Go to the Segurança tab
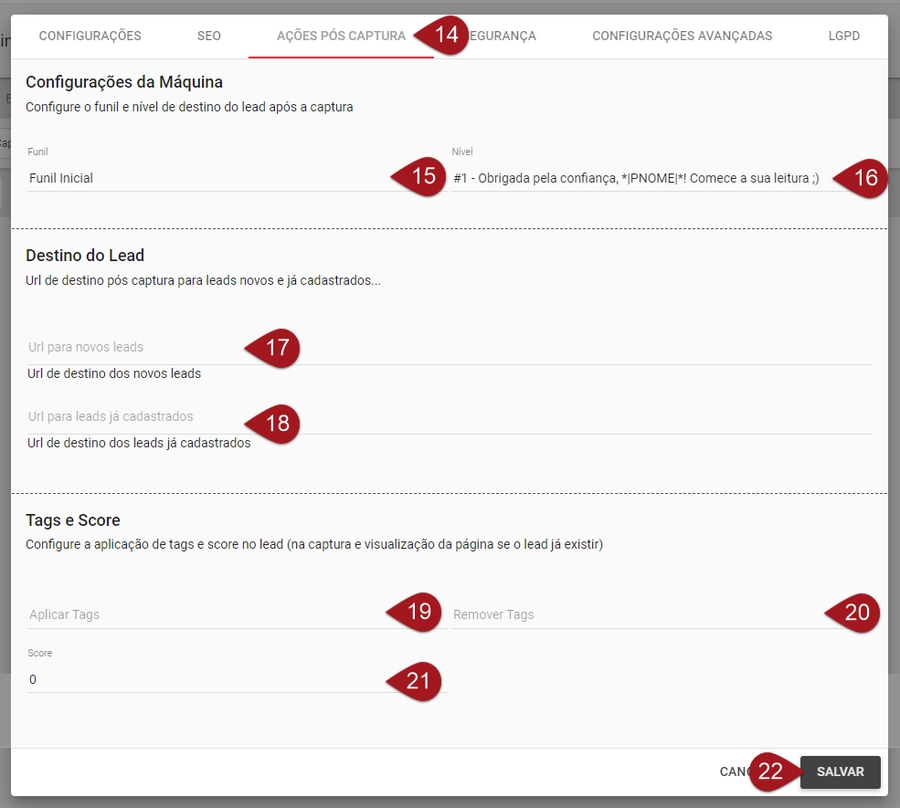Screen dimensions: 900x808 [505, 36]
